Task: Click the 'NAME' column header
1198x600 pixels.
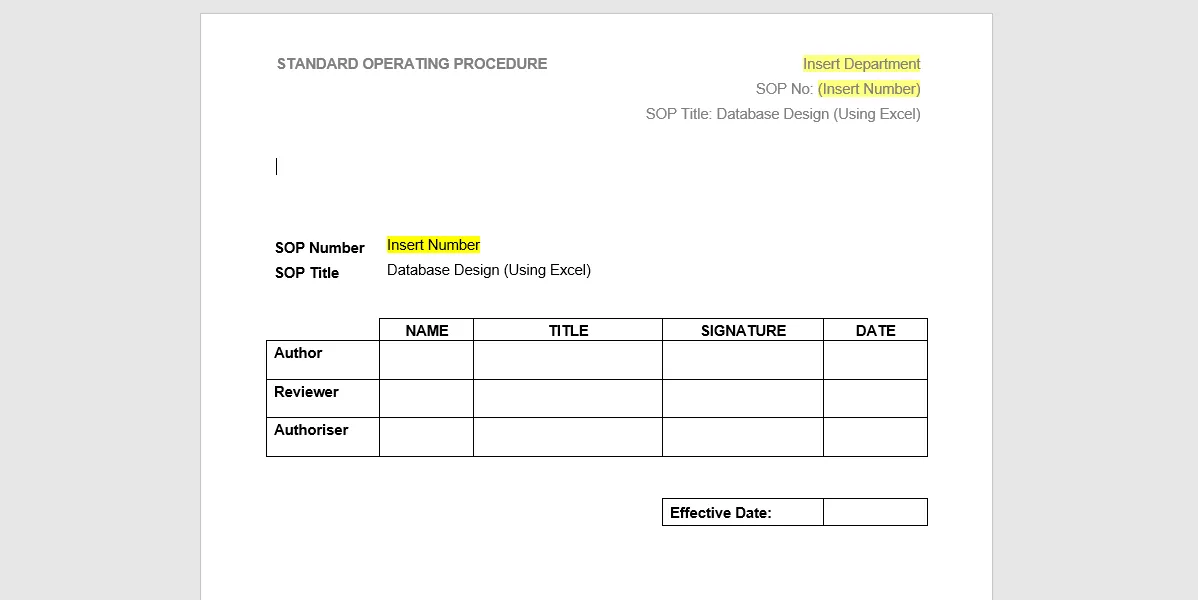Action: tap(426, 331)
